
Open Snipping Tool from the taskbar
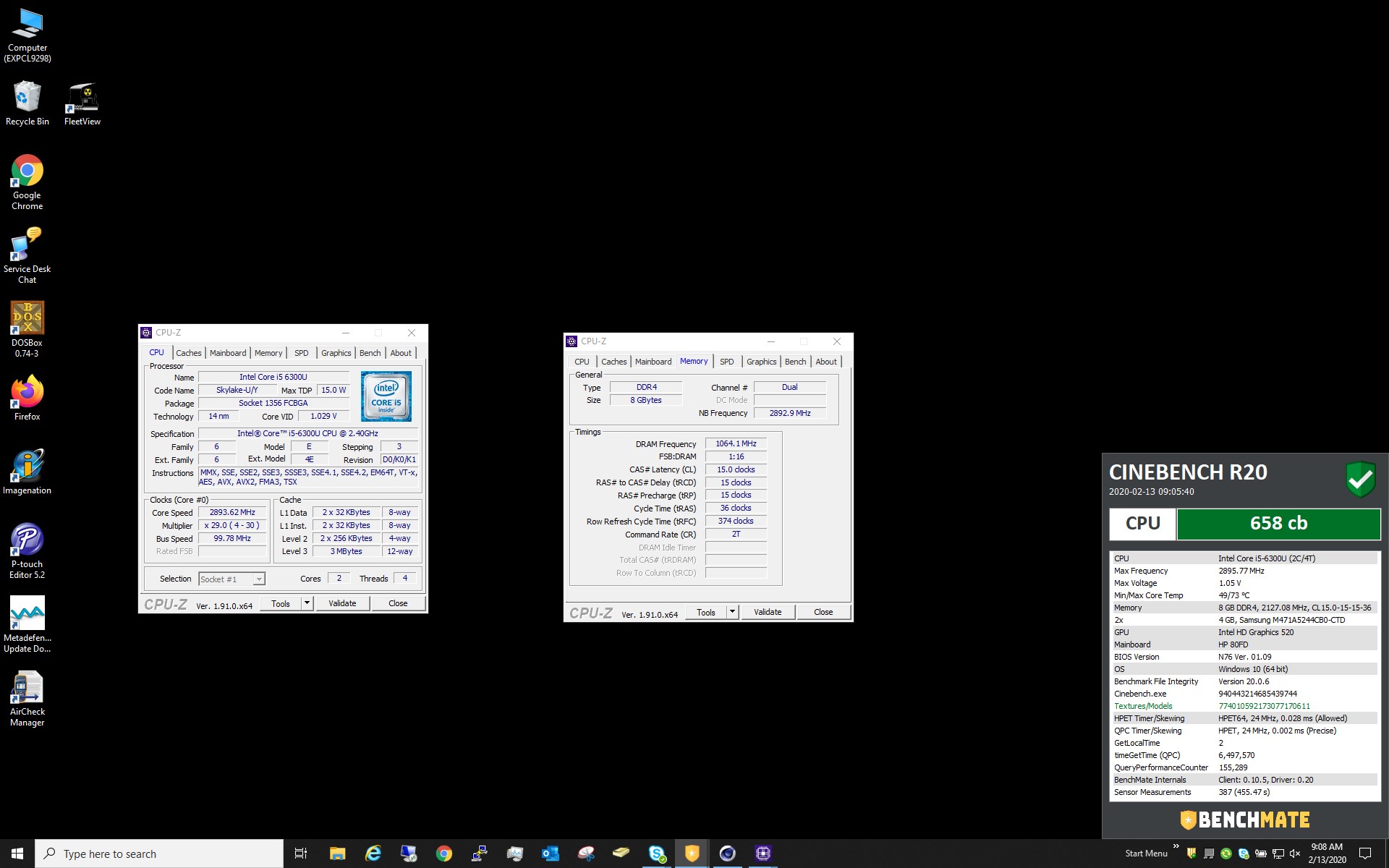[585, 854]
